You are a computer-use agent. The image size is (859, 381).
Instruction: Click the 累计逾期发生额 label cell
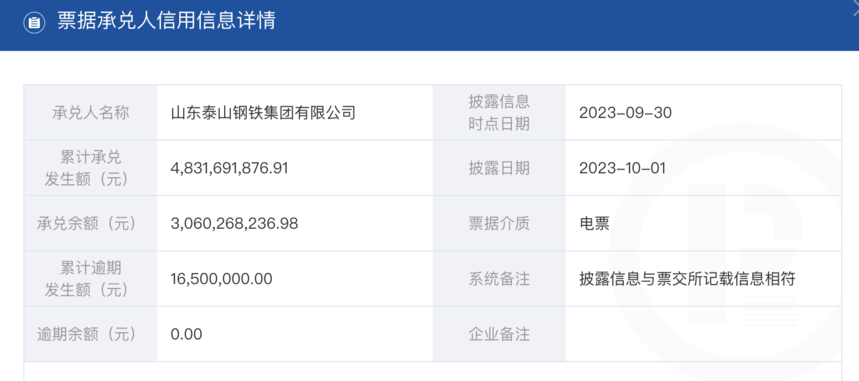click(x=90, y=279)
